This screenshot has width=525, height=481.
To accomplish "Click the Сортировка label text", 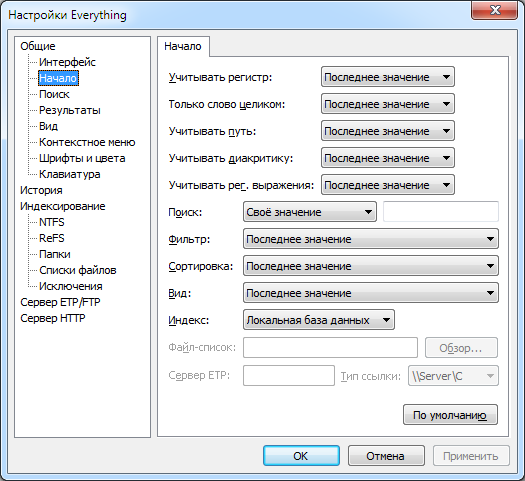I will (x=200, y=266).
